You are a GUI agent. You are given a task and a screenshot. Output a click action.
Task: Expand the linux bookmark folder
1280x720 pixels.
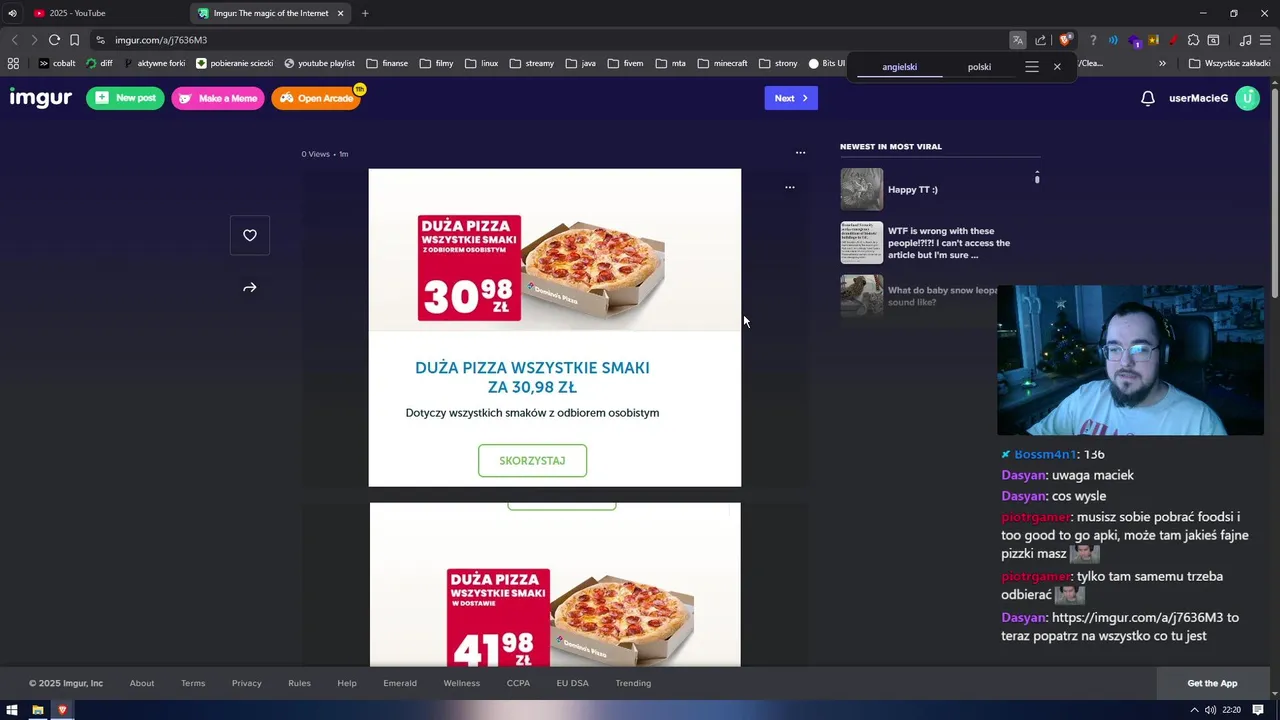(x=481, y=63)
